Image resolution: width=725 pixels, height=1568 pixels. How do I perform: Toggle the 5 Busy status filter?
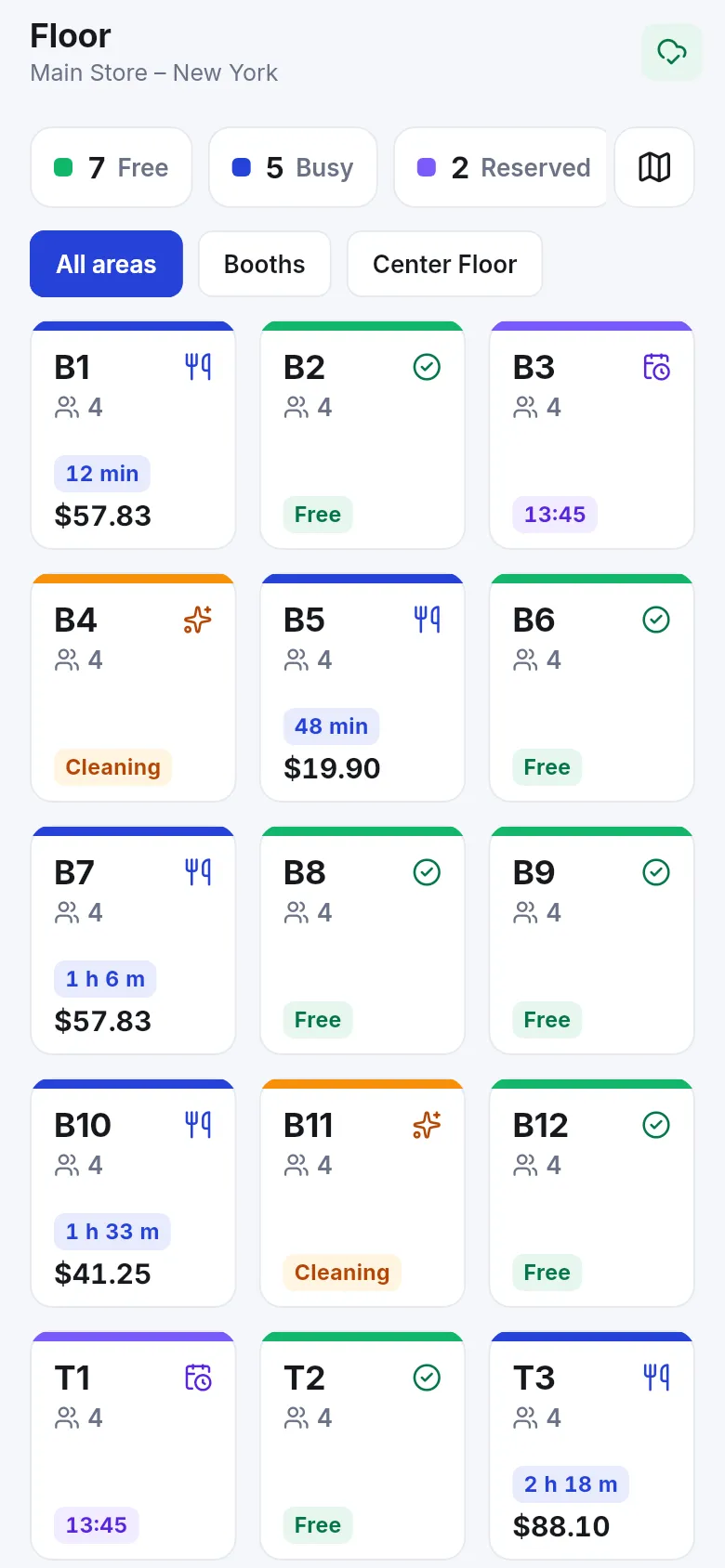[293, 167]
